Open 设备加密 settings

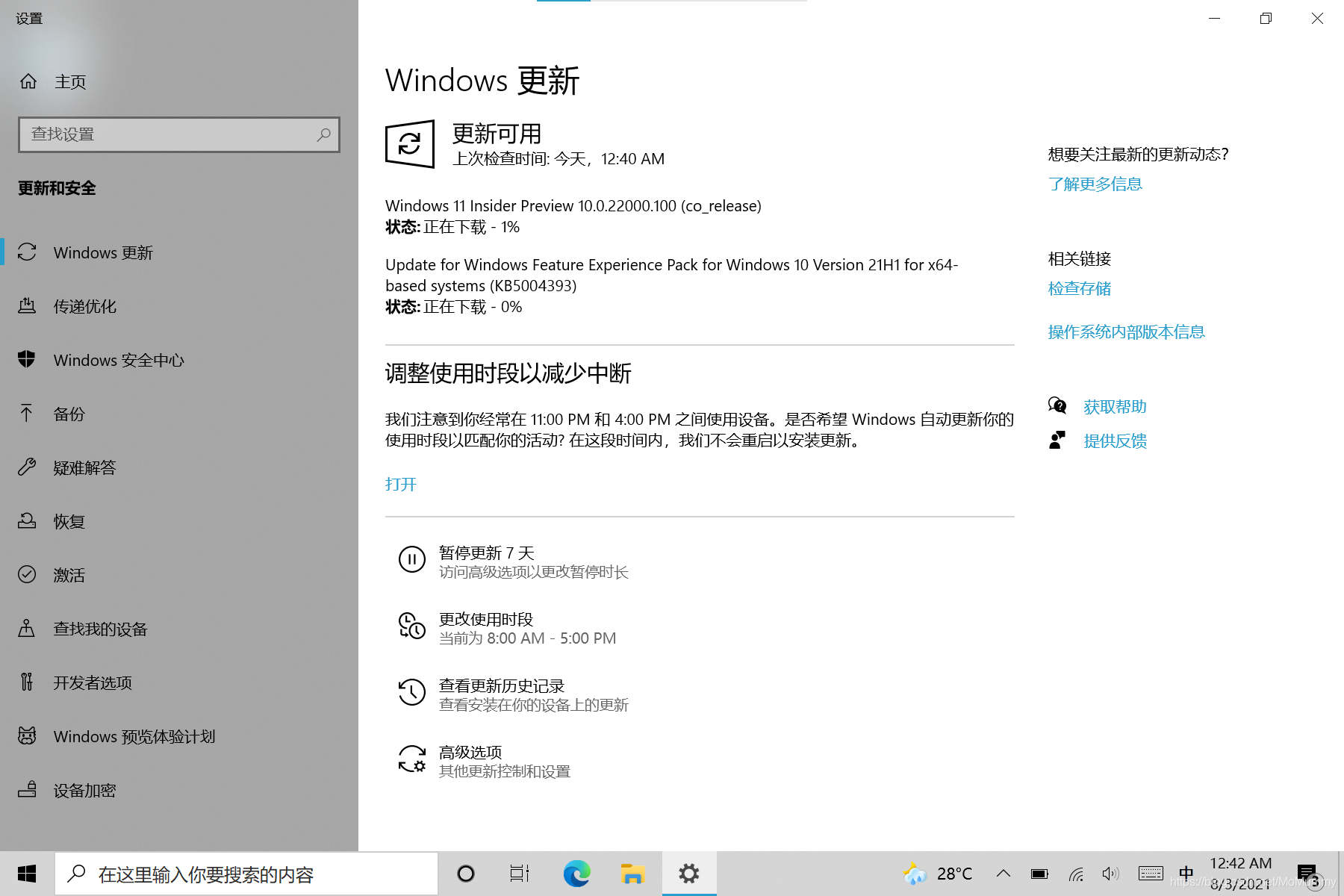[178, 790]
